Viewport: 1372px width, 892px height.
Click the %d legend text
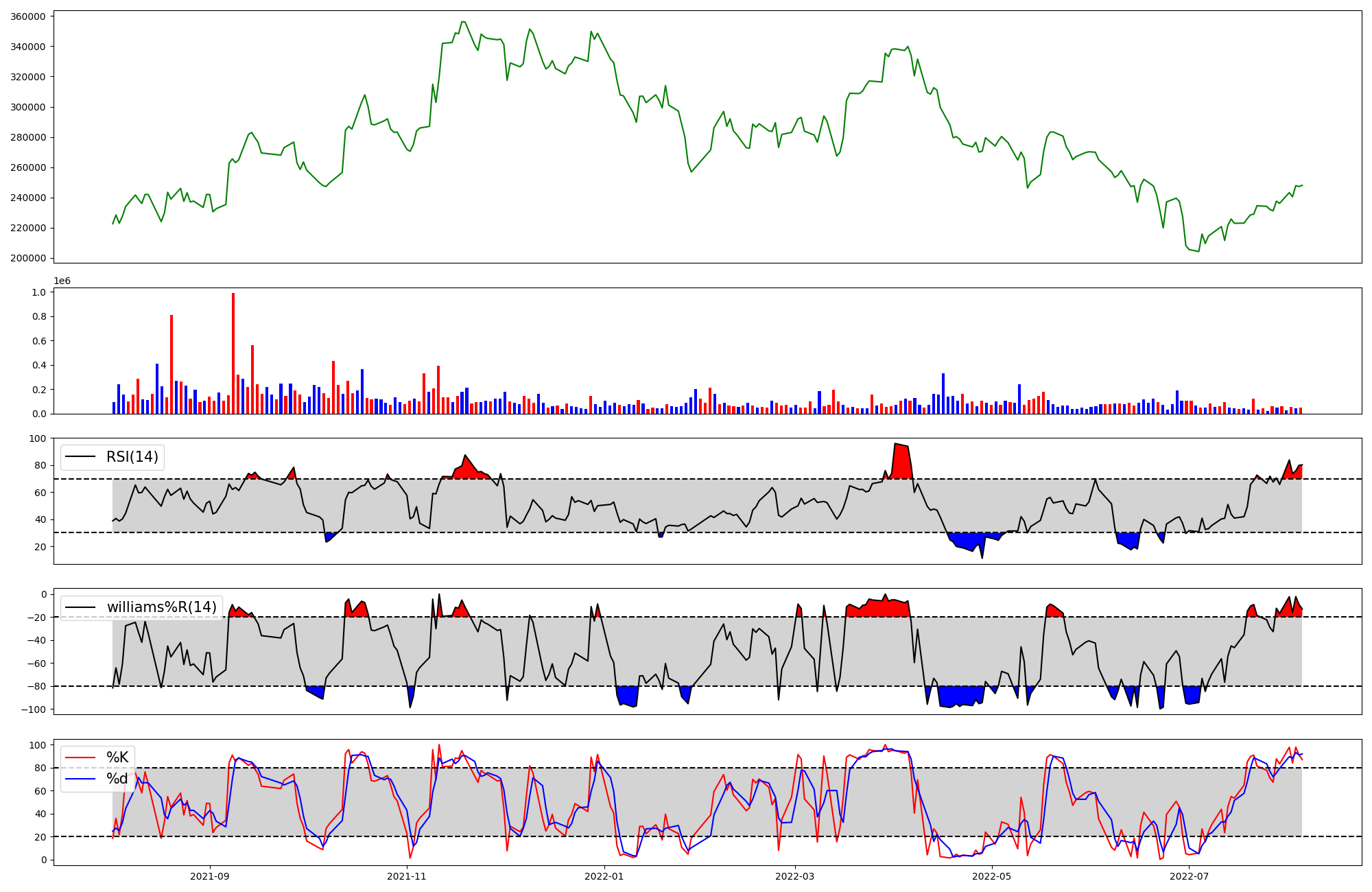tap(117, 779)
